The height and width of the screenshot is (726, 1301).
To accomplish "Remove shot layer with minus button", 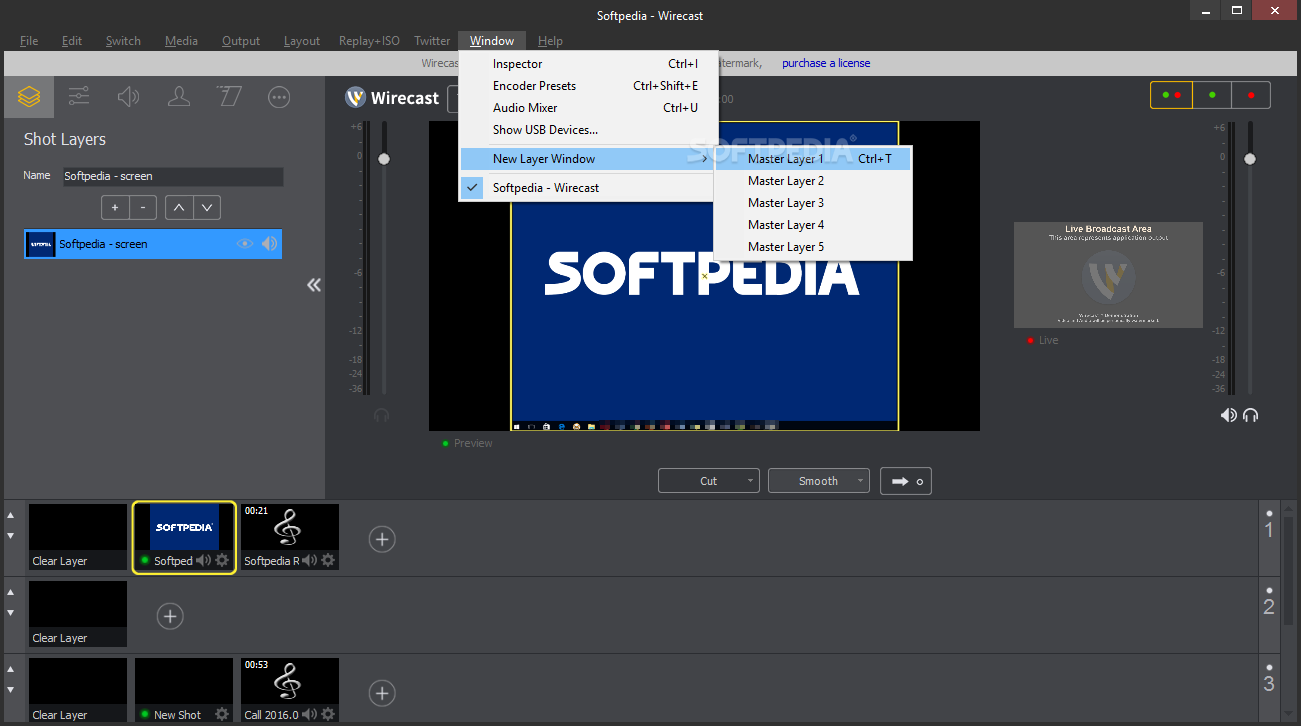I will tap(143, 207).
